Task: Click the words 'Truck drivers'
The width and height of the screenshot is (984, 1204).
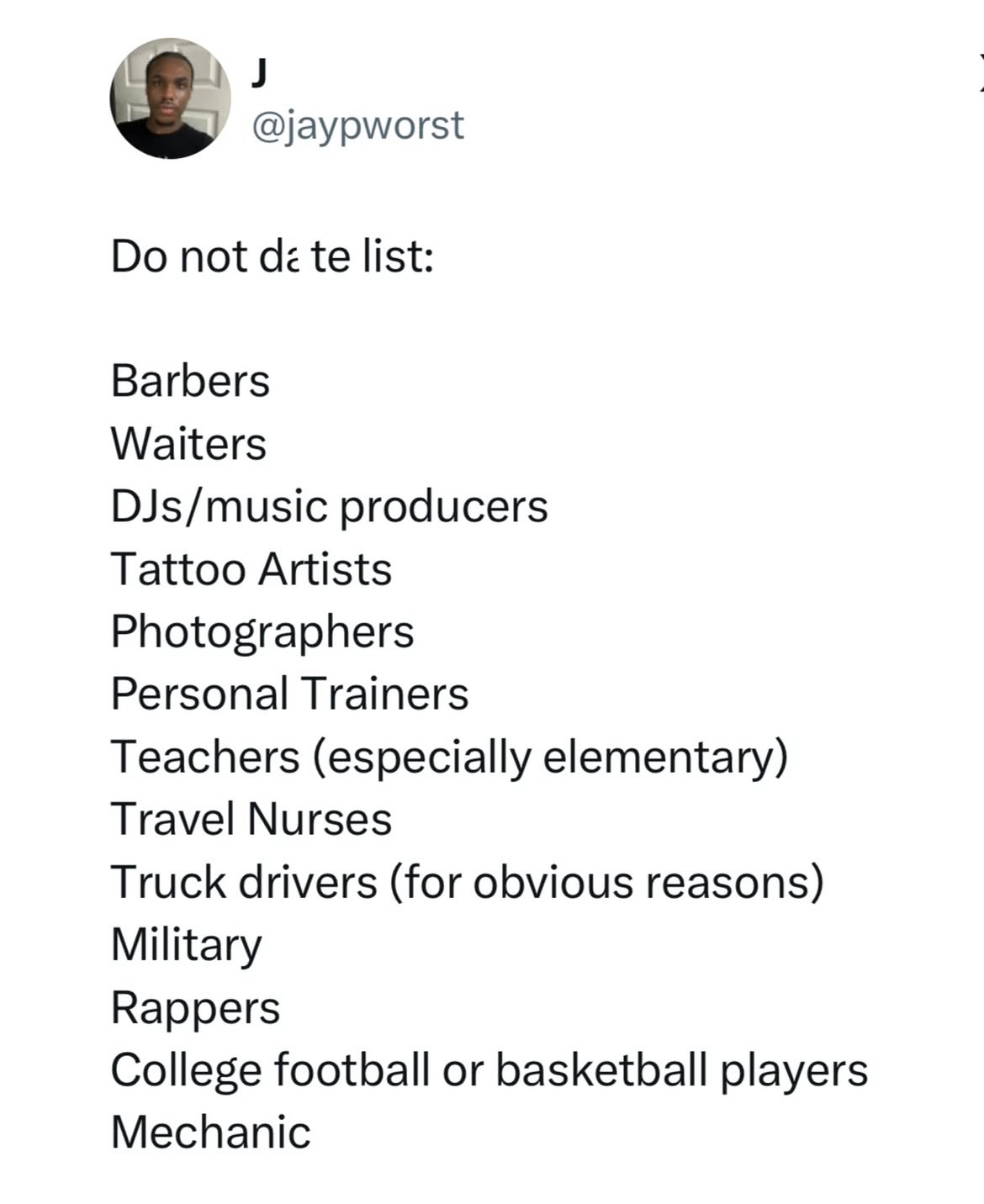Action: (x=245, y=882)
